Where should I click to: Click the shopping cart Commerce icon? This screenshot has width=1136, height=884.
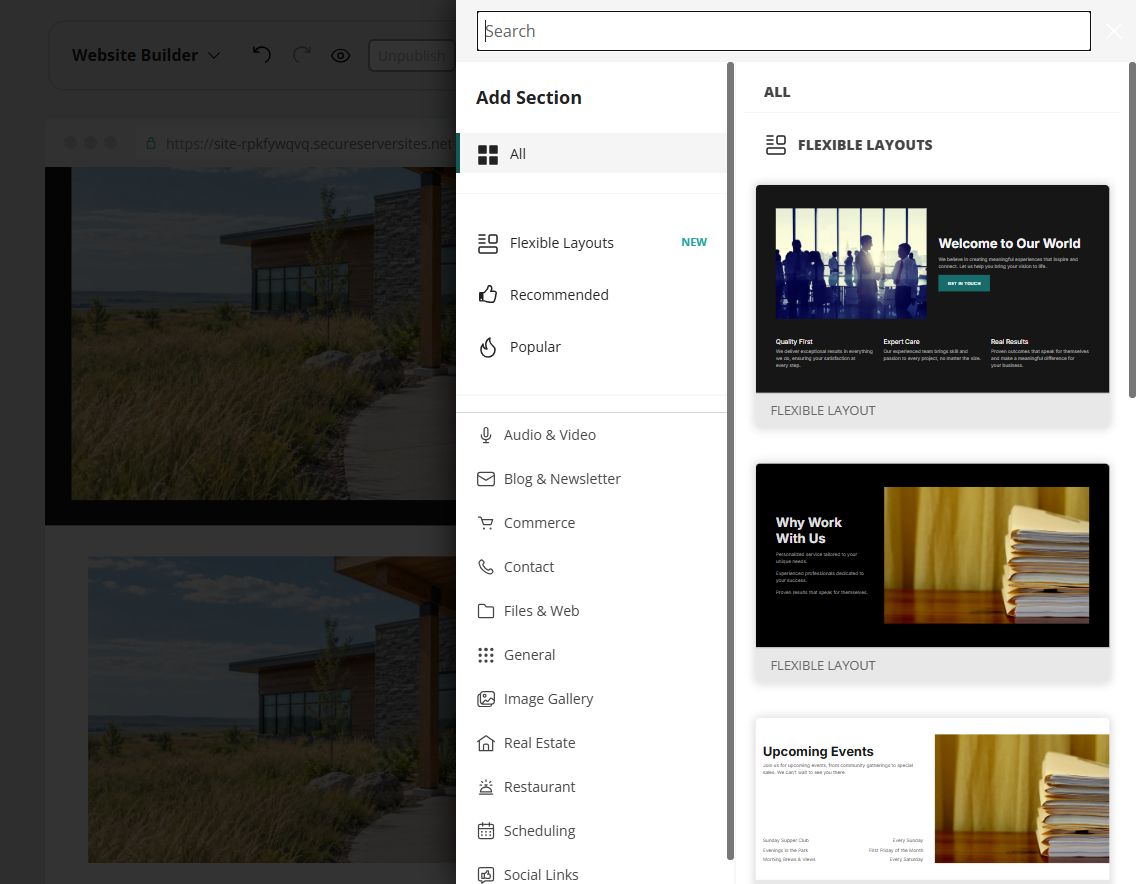point(485,523)
